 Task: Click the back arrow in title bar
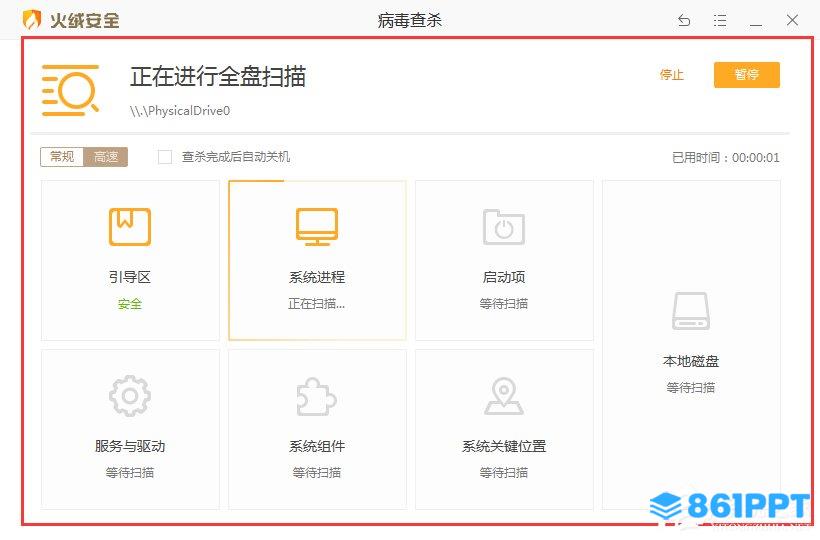coord(684,20)
